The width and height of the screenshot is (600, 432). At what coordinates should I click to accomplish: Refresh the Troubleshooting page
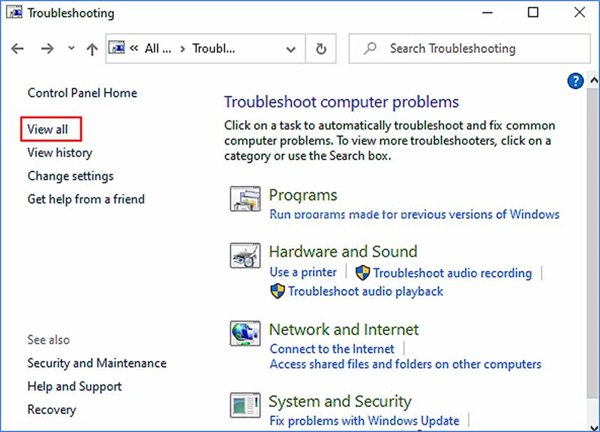click(320, 48)
